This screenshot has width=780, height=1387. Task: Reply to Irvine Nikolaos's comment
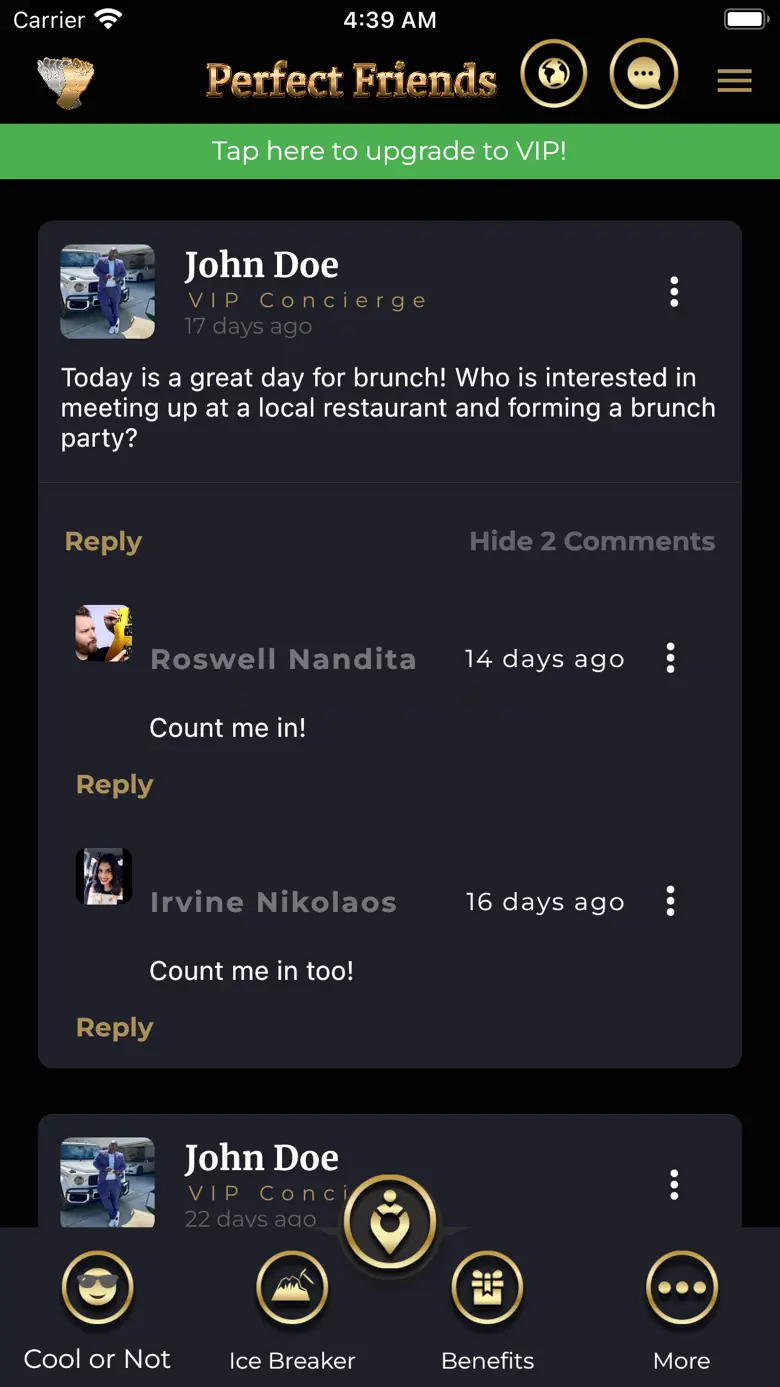point(114,1027)
